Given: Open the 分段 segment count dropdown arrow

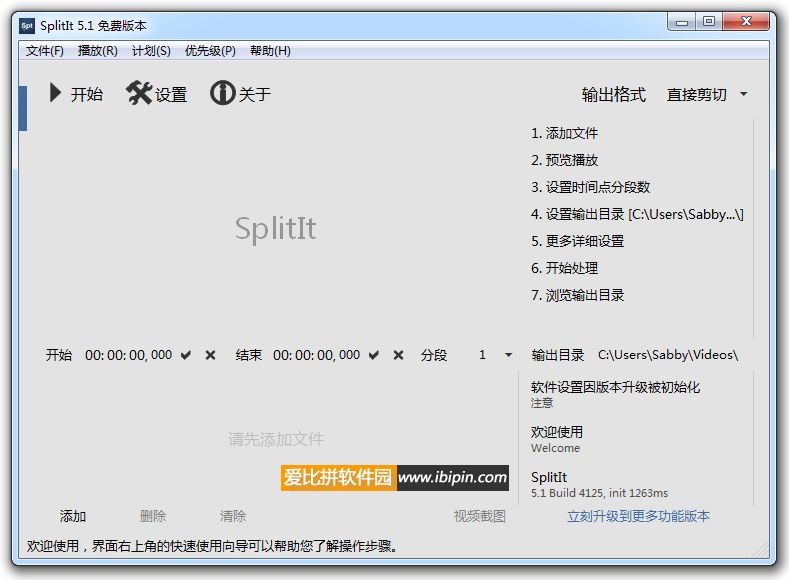Looking at the screenshot, I should click(x=508, y=355).
